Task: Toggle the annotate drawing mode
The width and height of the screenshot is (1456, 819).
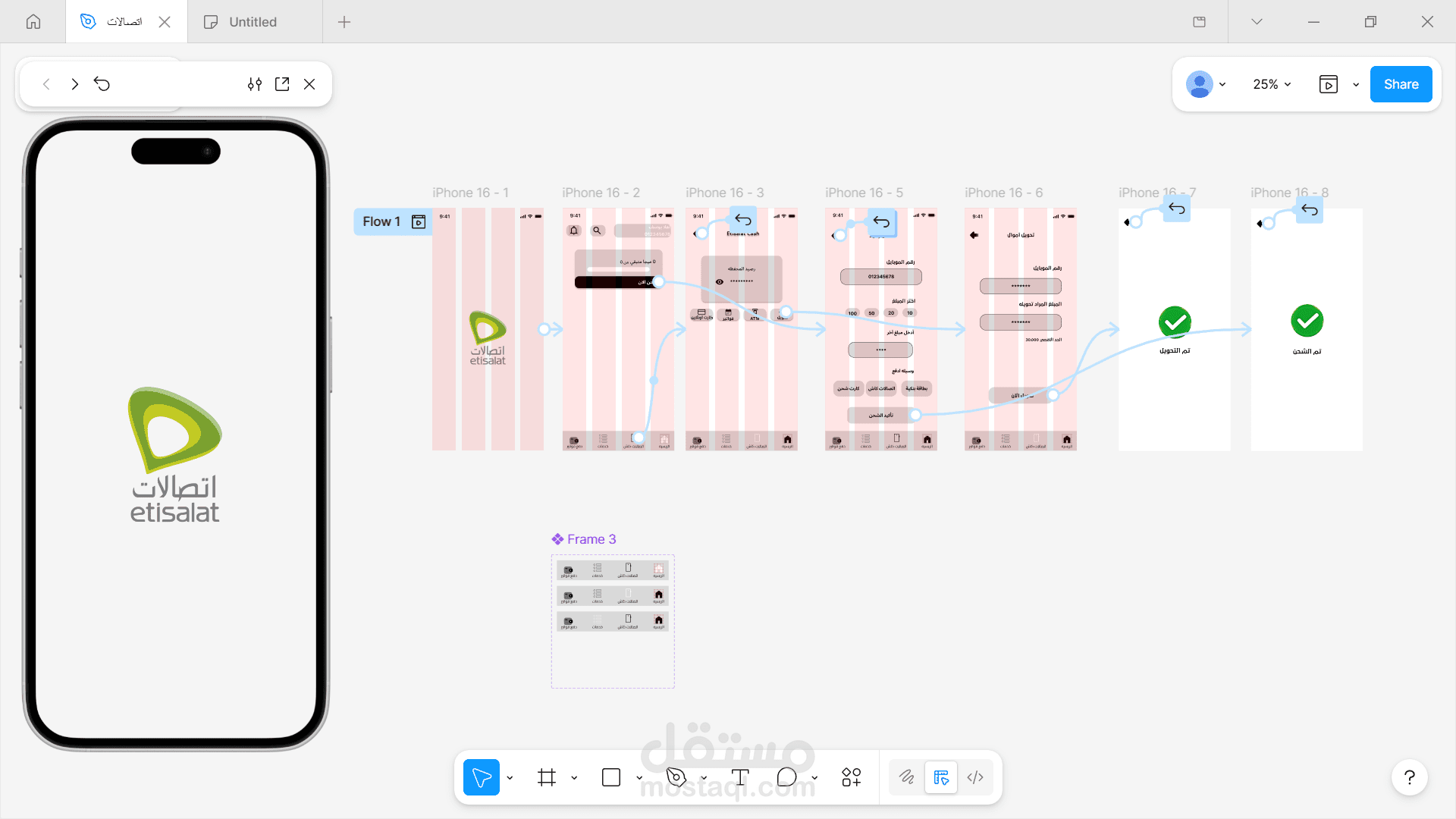Action: tap(907, 777)
